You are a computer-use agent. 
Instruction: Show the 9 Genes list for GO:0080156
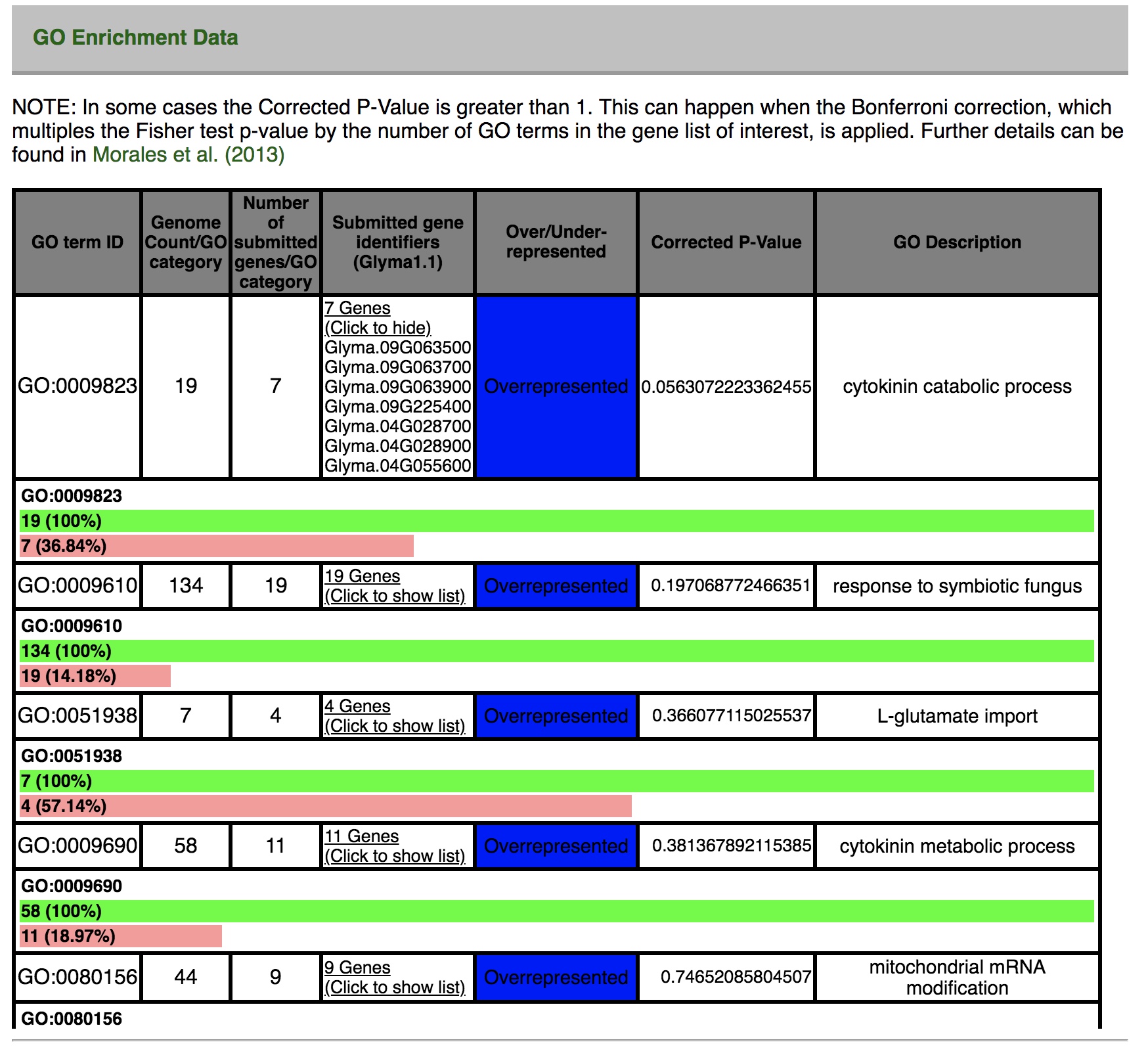(395, 987)
